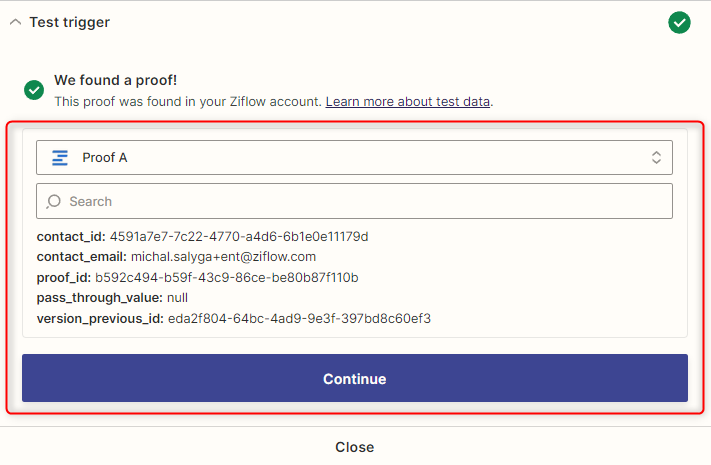Click the text "This proof was found in your Ziflow account"
The width and height of the screenshot is (711, 465).
187,101
